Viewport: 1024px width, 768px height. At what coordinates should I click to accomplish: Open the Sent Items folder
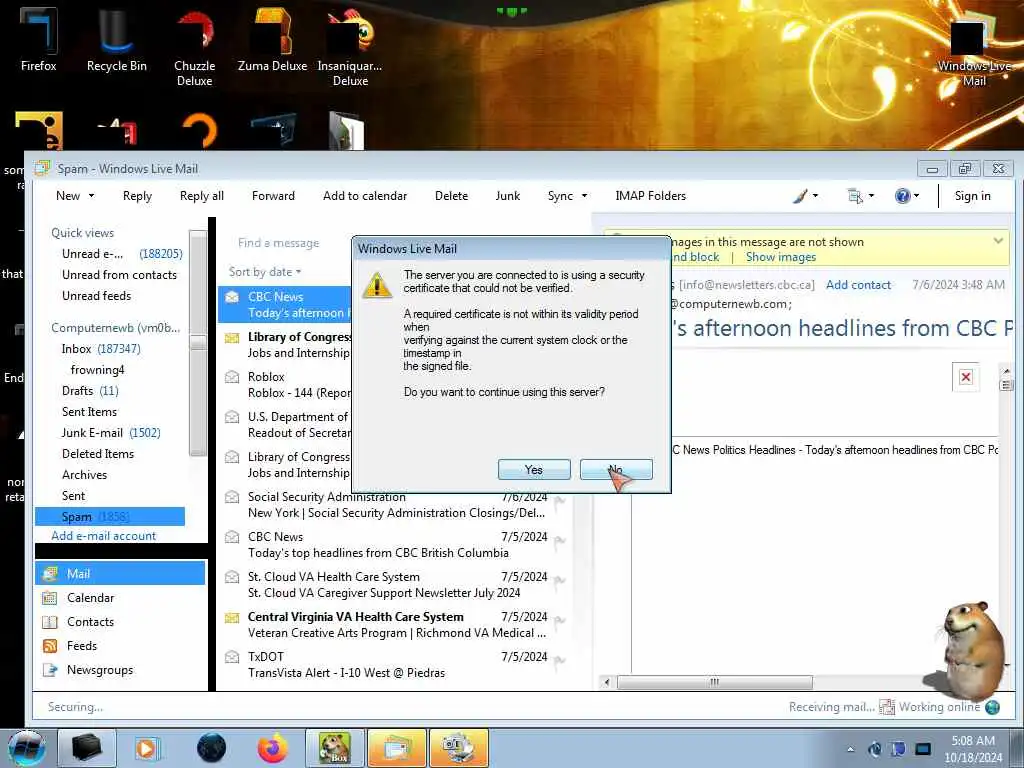[x=89, y=411]
